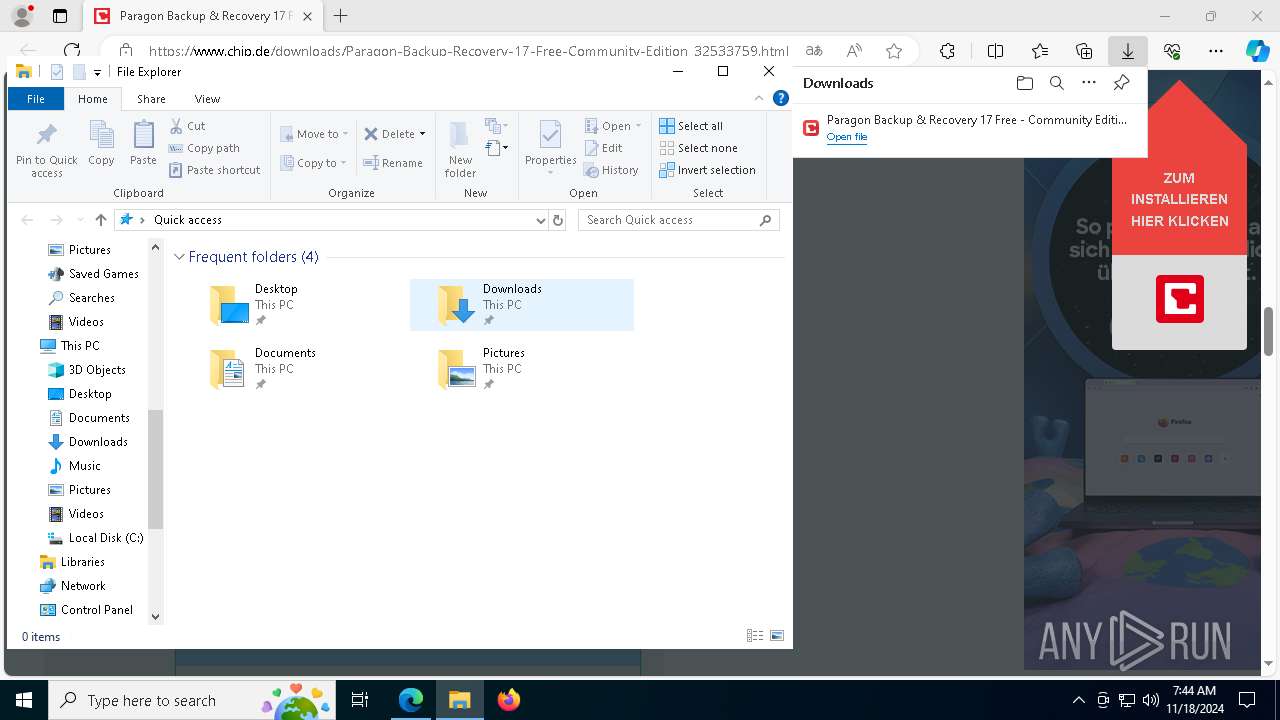
Task: Open new Edge tab plus button
Action: pyautogui.click(x=341, y=16)
